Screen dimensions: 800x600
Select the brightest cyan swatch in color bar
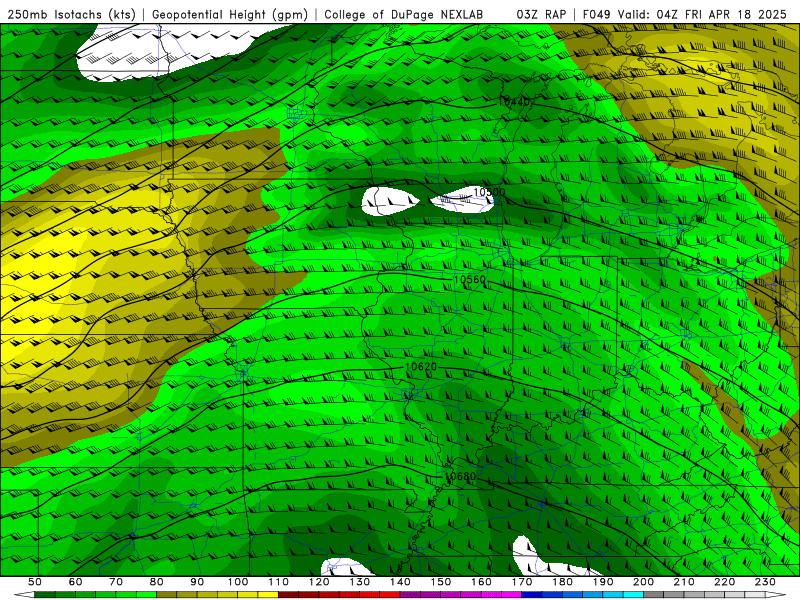(x=633, y=594)
